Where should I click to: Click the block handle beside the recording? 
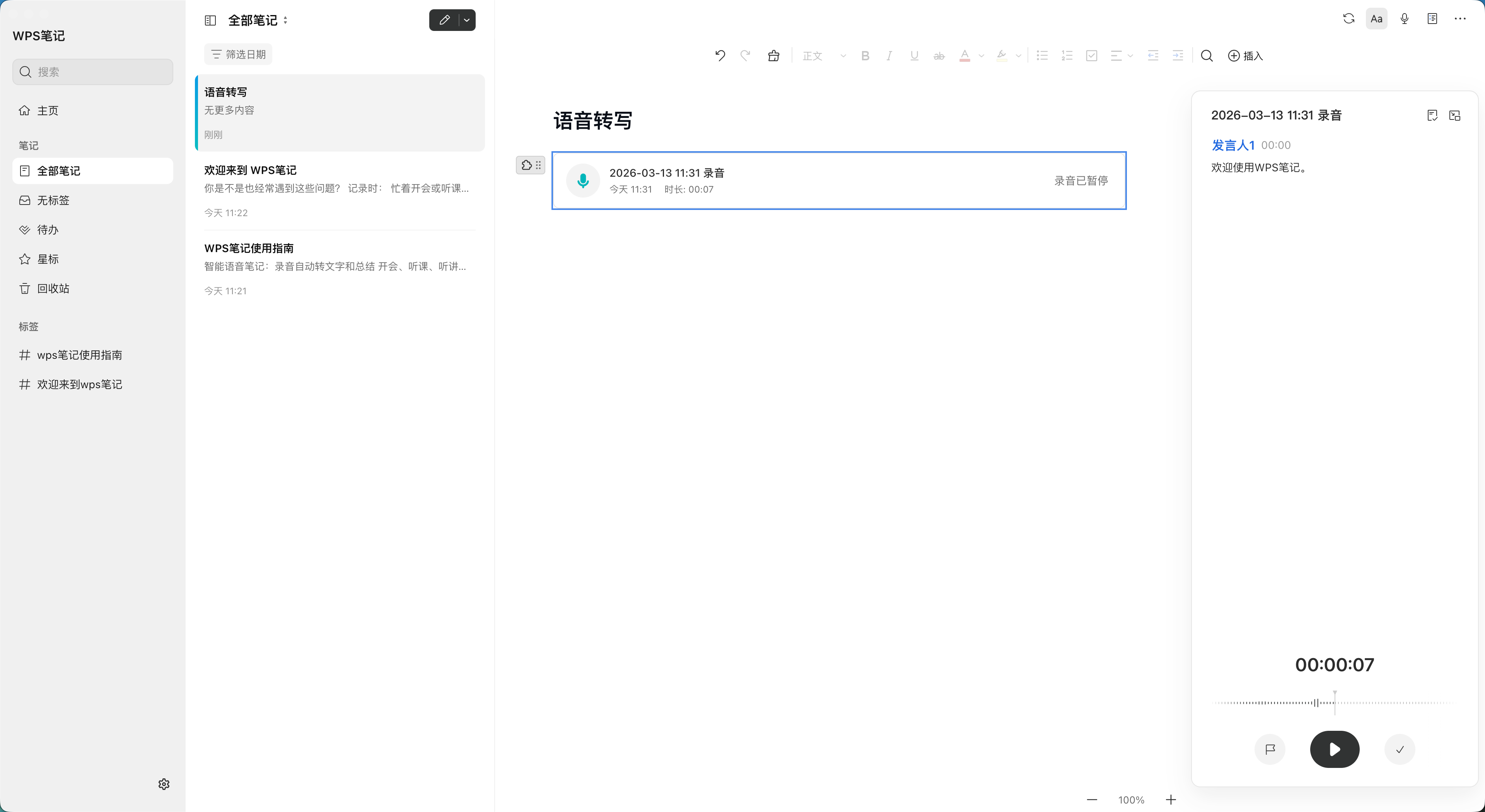(x=530, y=165)
